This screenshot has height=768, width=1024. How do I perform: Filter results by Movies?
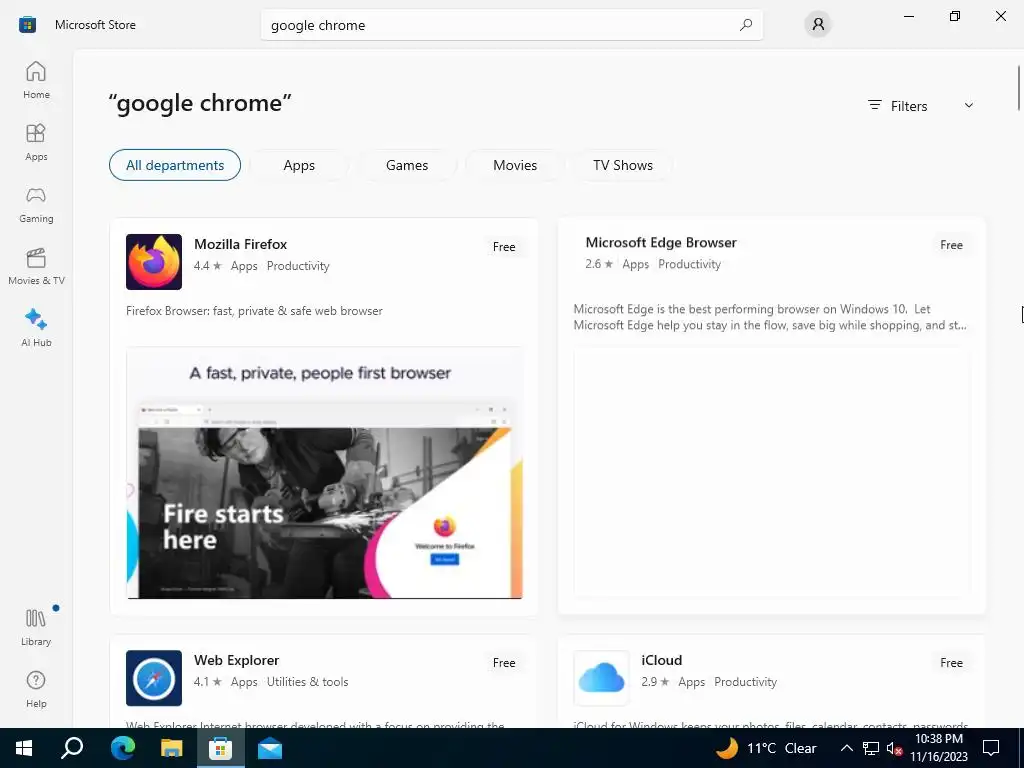(x=515, y=165)
